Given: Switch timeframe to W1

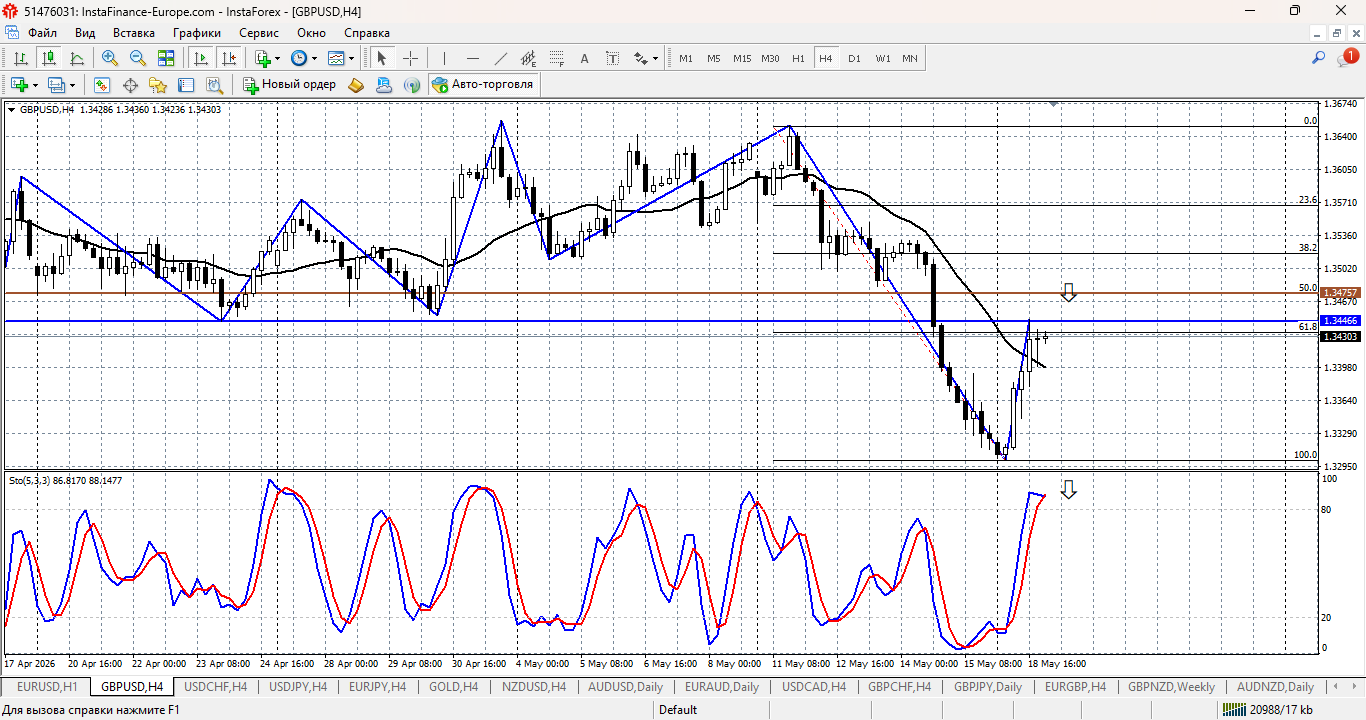Looking at the screenshot, I should [x=883, y=58].
